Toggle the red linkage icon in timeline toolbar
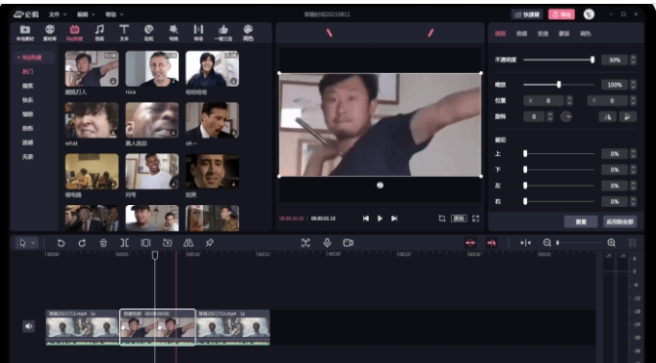Image resolution: width=656 pixels, height=363 pixels. pyautogui.click(x=492, y=243)
